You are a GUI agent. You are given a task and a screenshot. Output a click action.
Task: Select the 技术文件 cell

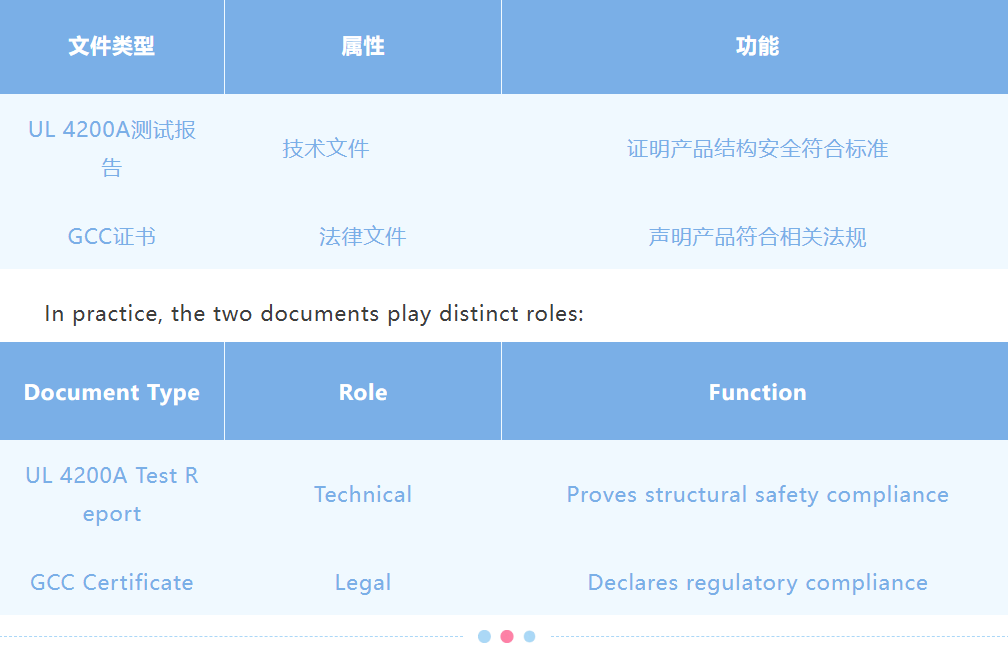coord(326,149)
